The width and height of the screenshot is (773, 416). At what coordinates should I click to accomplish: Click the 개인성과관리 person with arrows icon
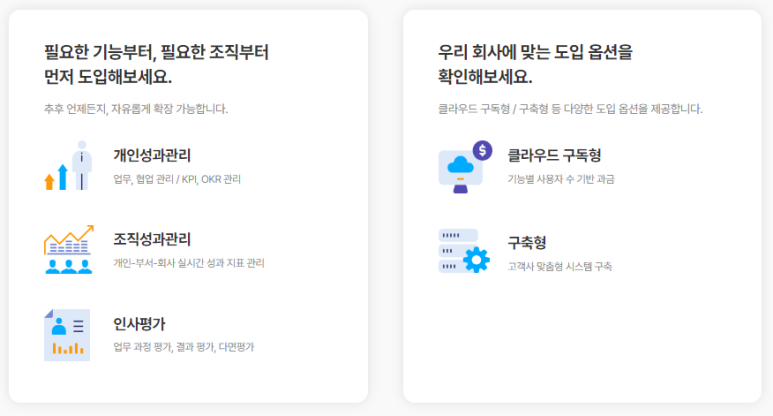pyautogui.click(x=68, y=166)
